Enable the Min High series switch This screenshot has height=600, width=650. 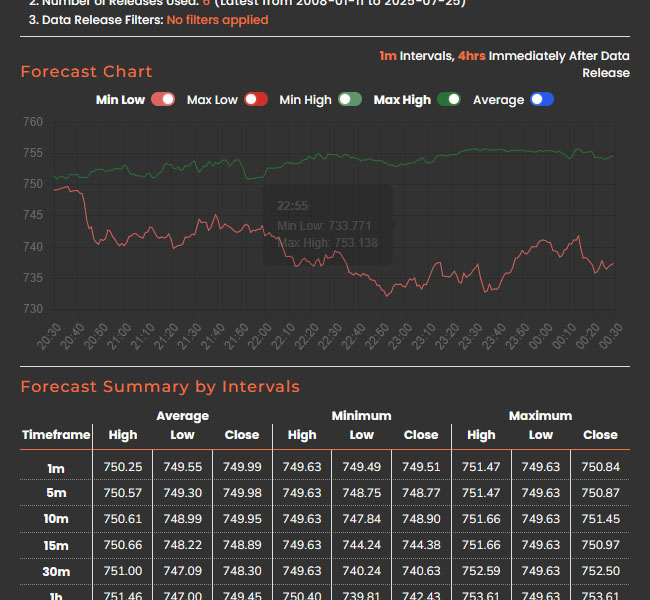349,100
